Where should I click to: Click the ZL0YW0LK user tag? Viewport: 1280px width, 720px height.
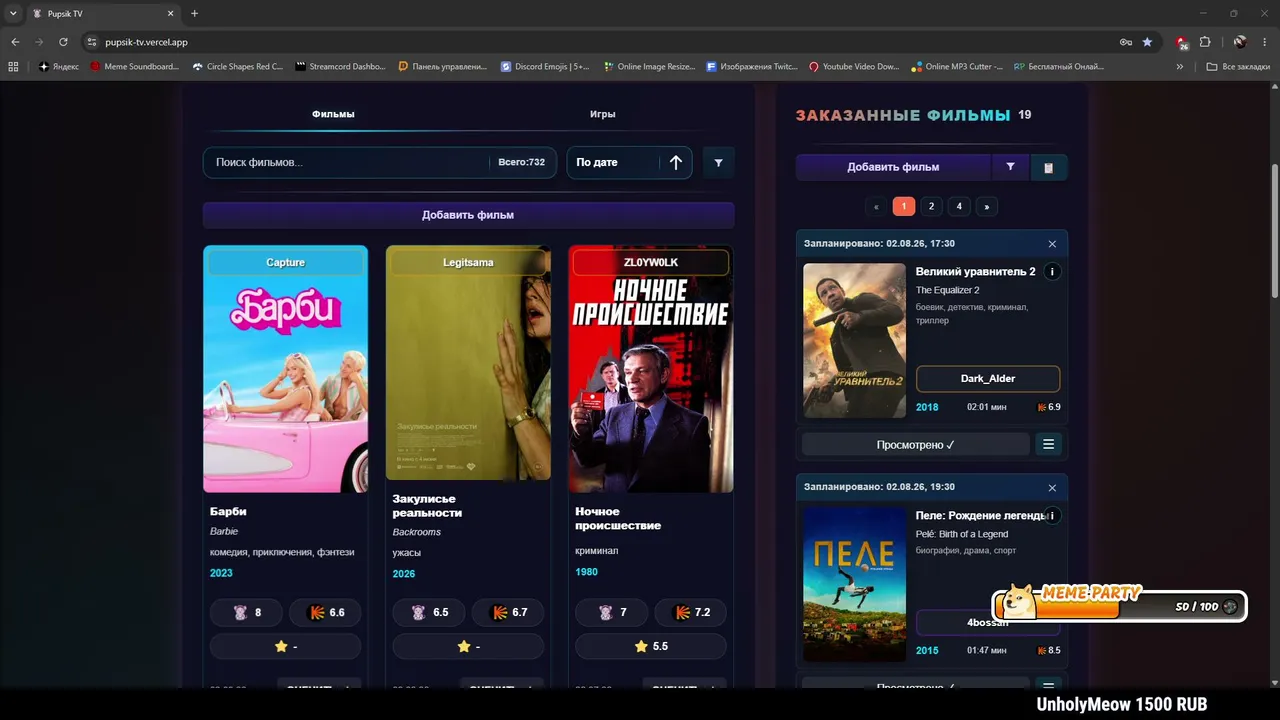[x=651, y=262]
